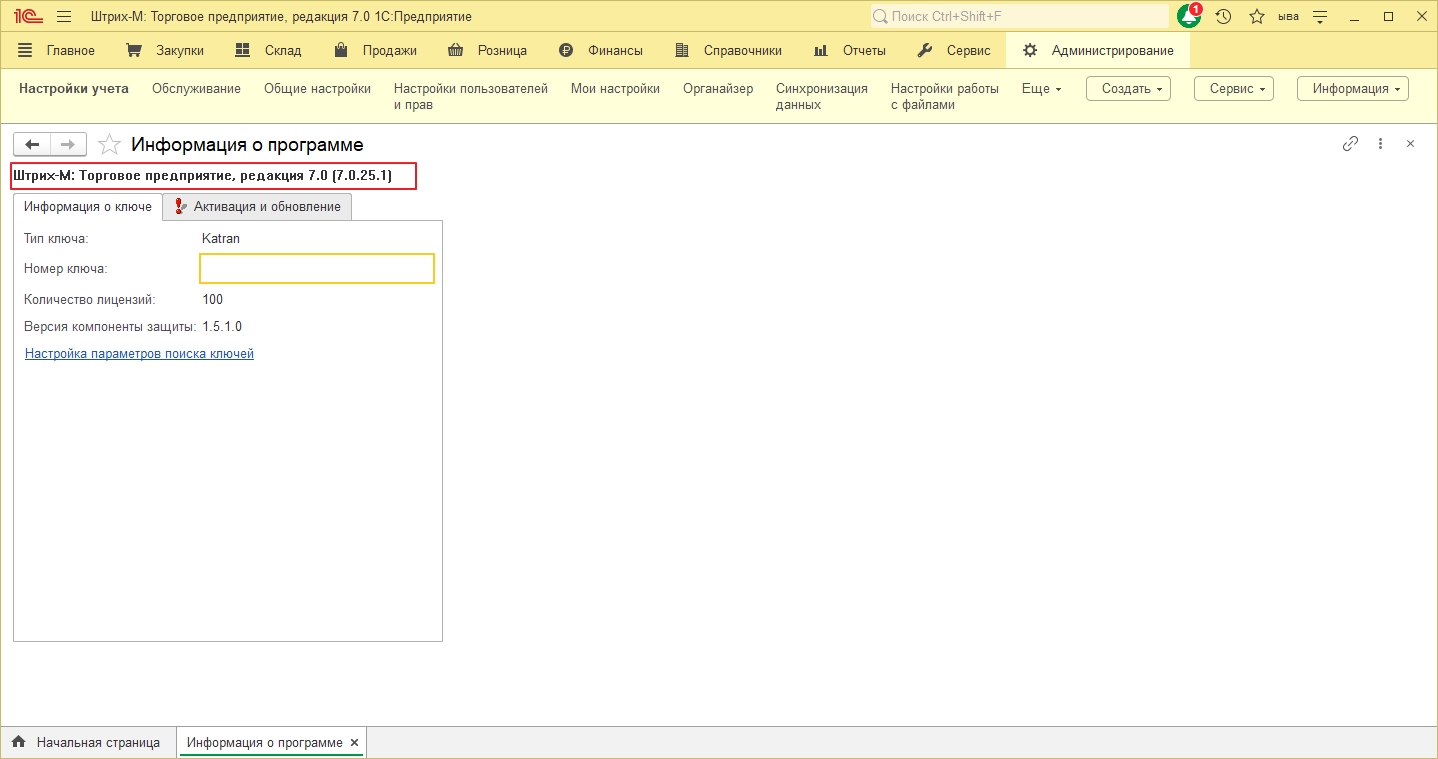Click the Номер ключа input field
Viewport: 1438px width, 759px height.
coord(317,269)
